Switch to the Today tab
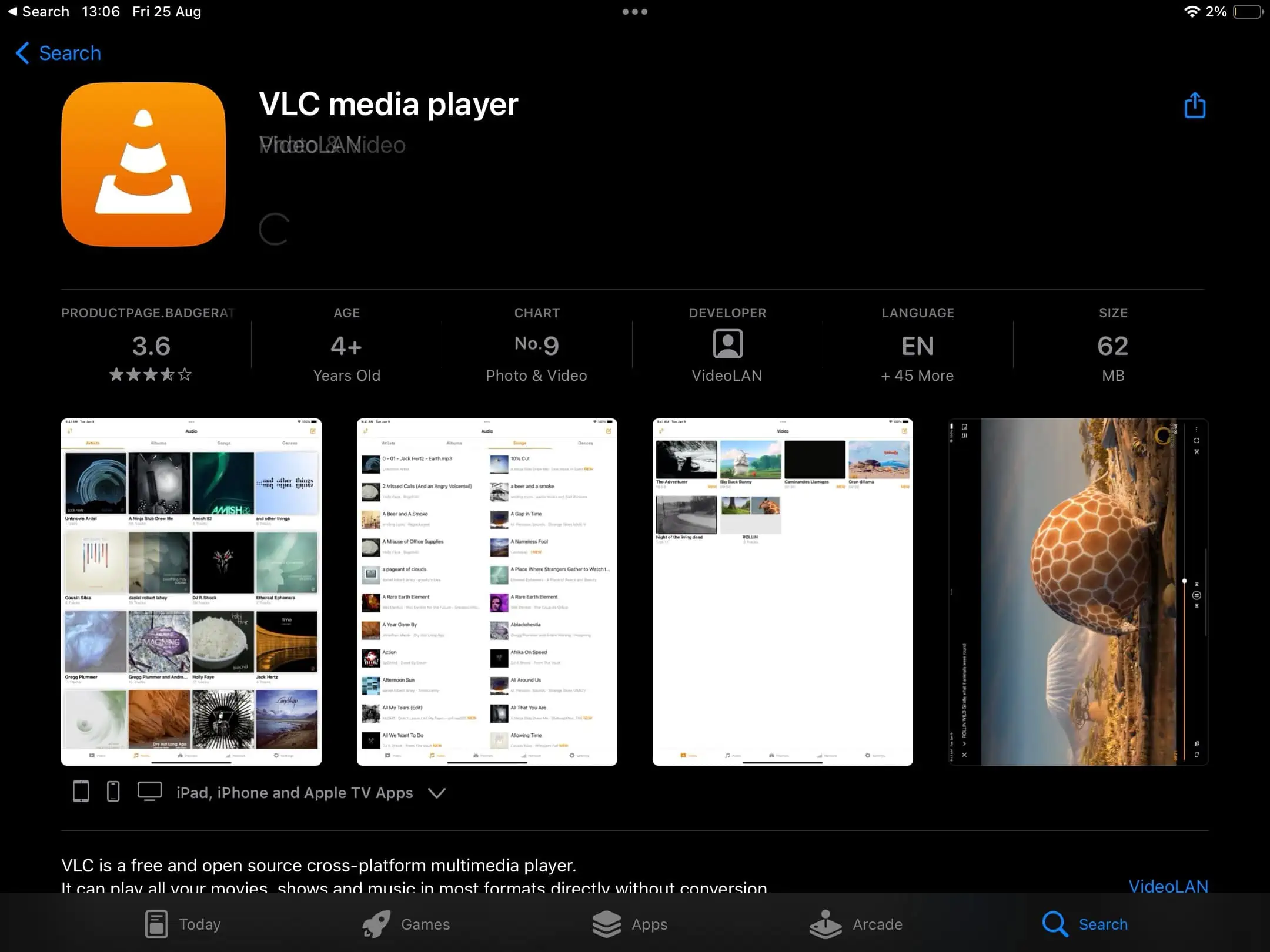 point(183,924)
